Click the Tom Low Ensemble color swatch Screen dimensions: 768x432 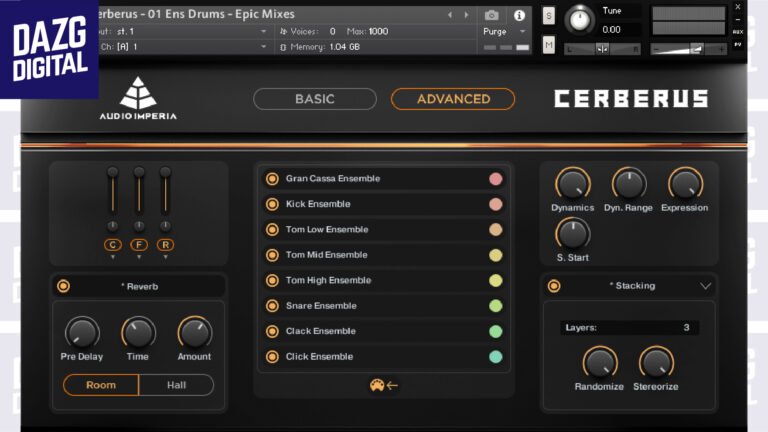point(496,230)
